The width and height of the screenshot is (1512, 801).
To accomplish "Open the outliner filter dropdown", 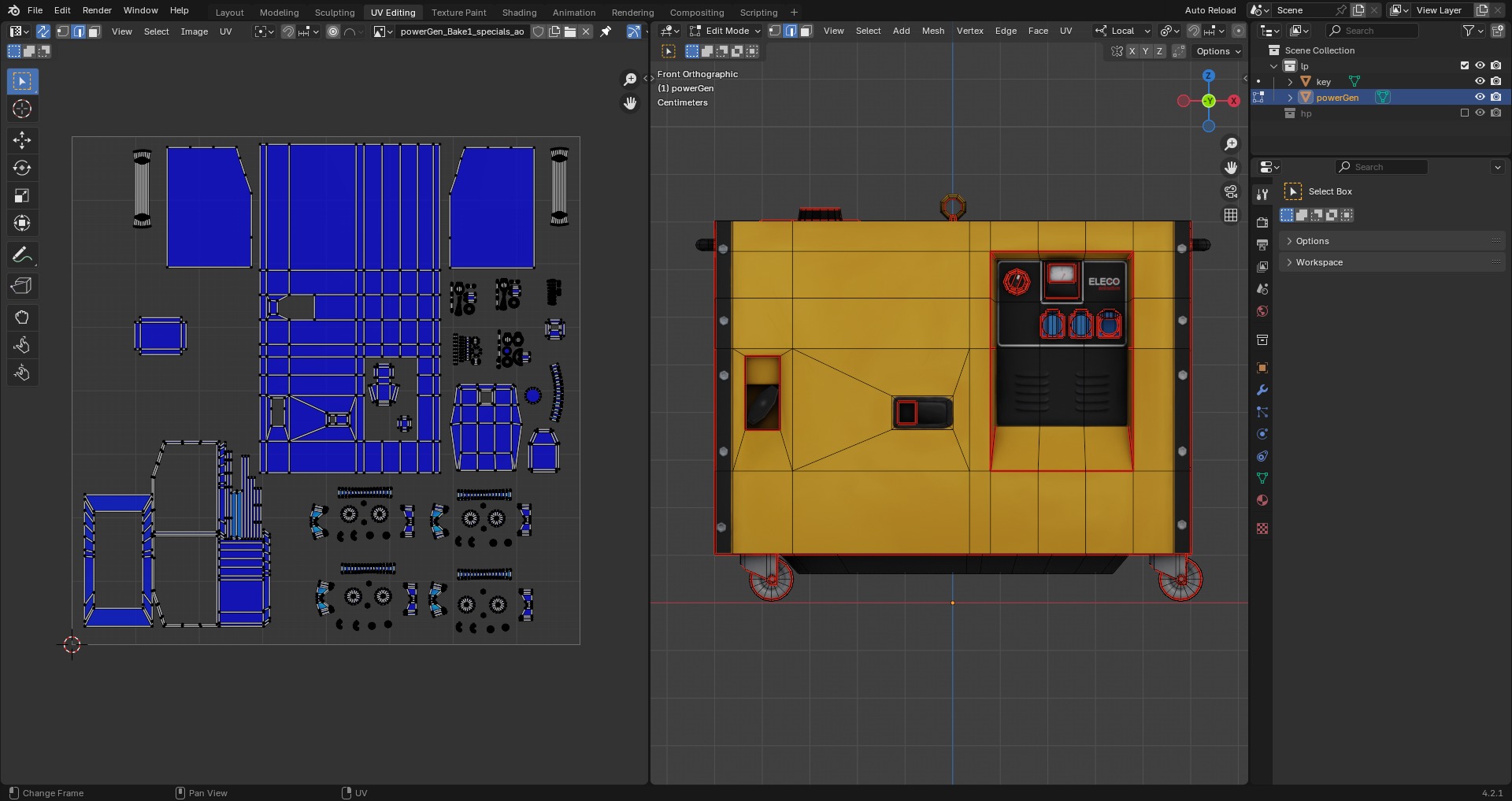I will coord(1473,31).
